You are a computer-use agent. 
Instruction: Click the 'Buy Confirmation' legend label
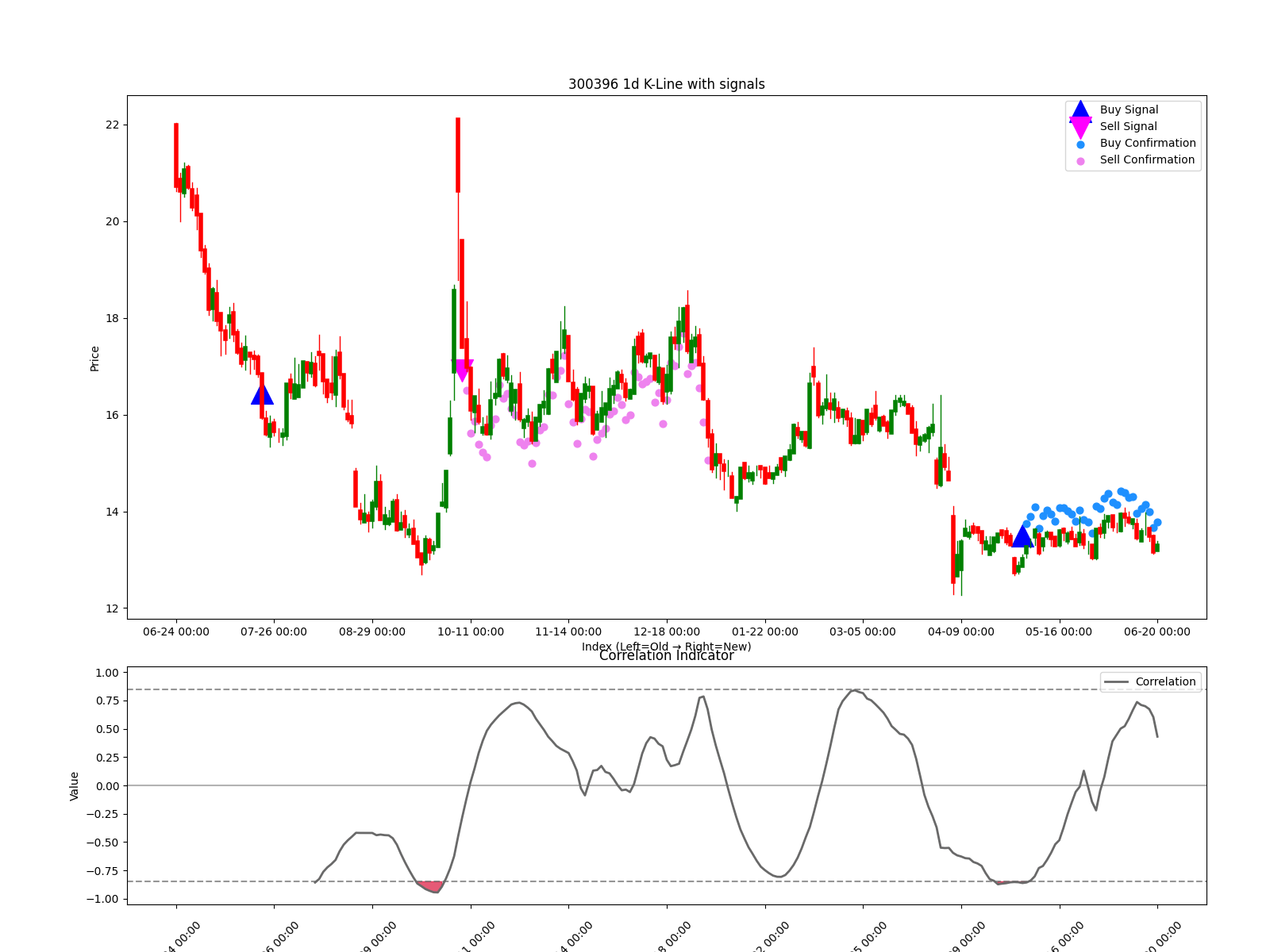tap(1148, 144)
